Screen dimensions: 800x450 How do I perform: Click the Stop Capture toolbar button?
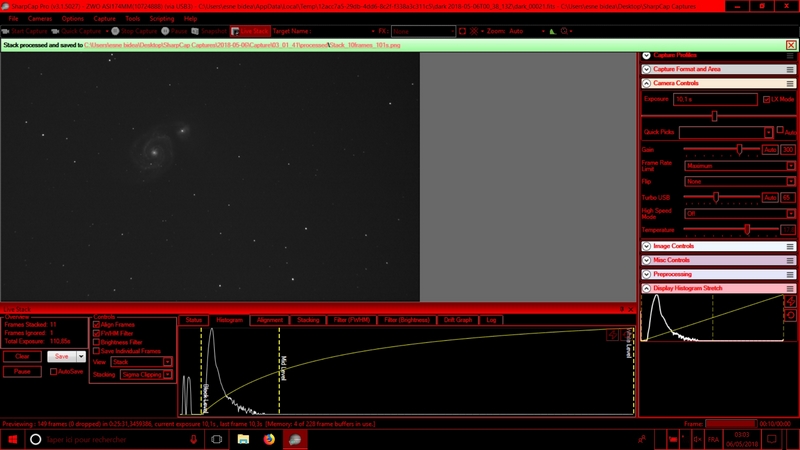click(134, 31)
